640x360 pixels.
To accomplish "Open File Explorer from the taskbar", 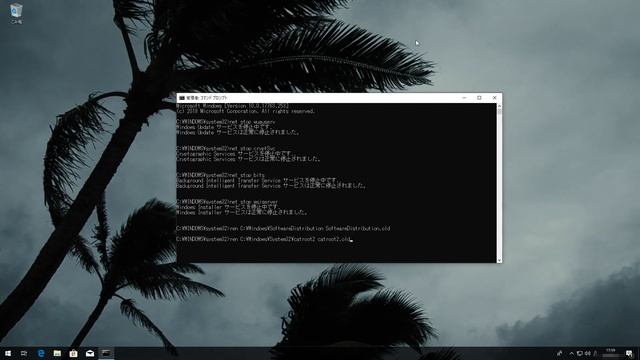I will point(57,353).
